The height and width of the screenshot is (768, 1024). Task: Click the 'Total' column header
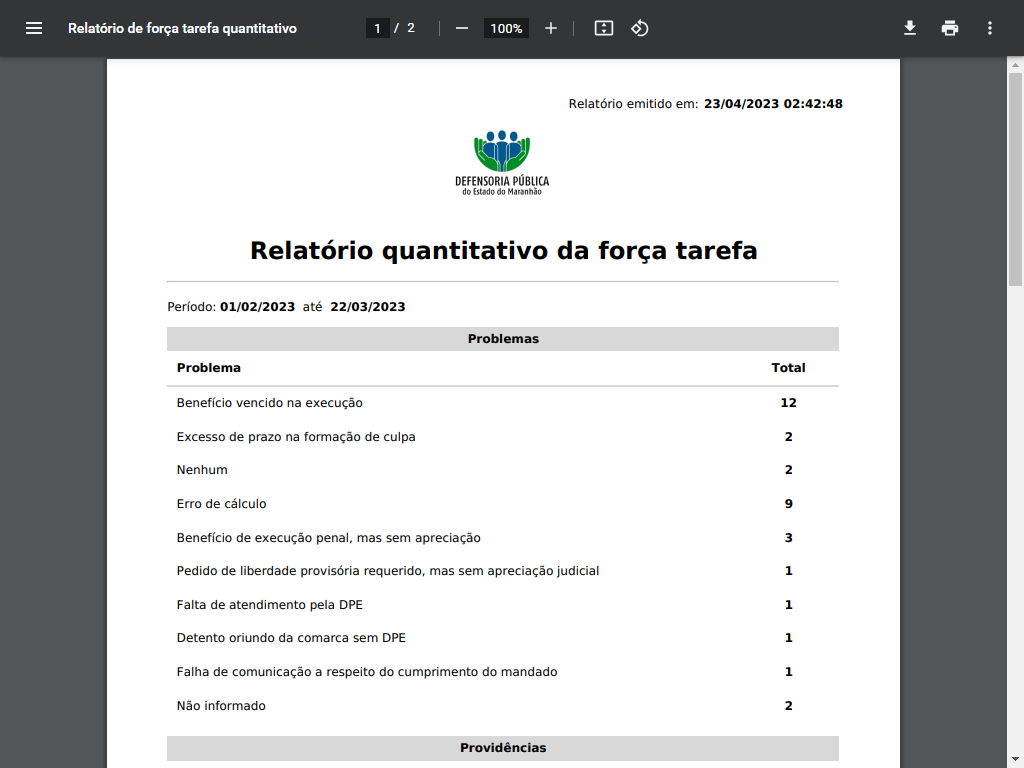[788, 368]
